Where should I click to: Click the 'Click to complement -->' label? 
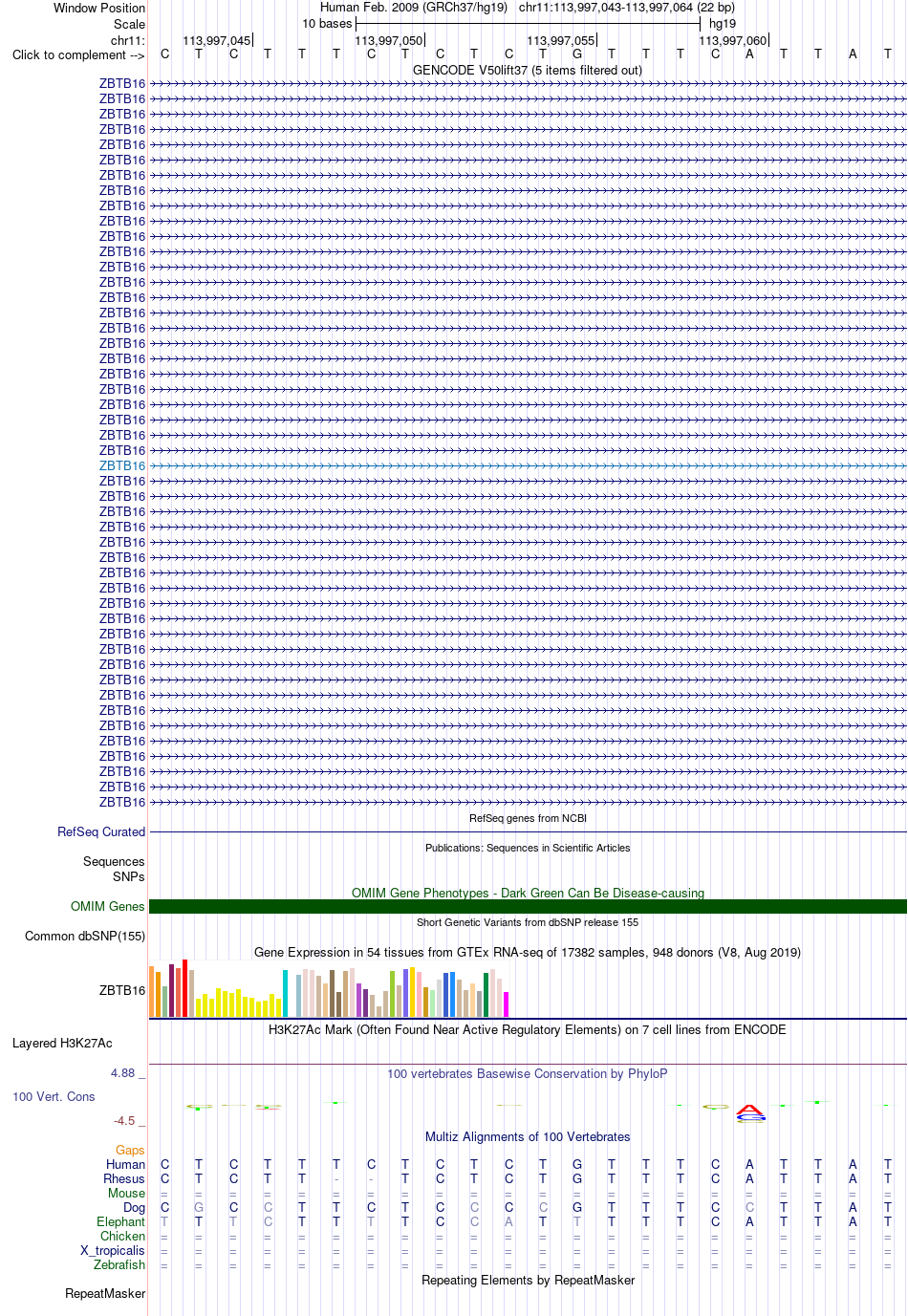(x=78, y=54)
